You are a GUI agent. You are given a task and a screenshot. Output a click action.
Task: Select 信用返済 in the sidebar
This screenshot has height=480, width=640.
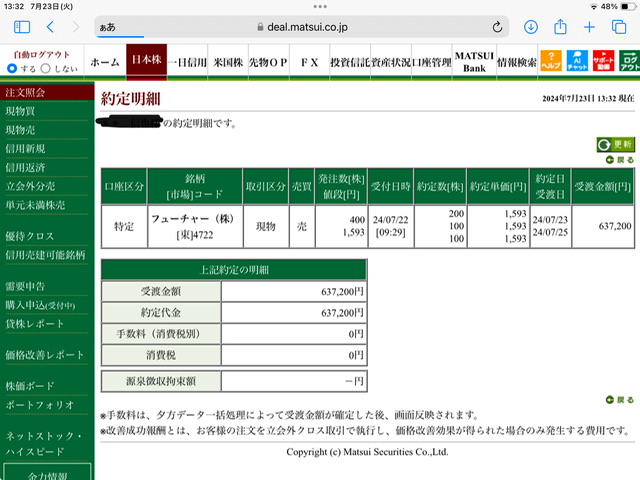[25, 167]
